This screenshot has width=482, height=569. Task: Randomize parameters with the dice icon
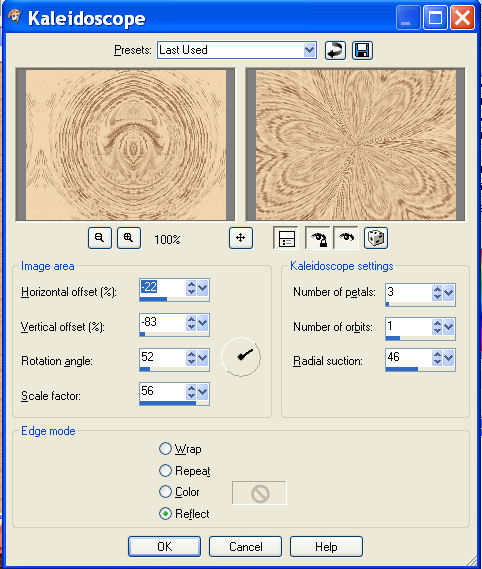point(376,238)
